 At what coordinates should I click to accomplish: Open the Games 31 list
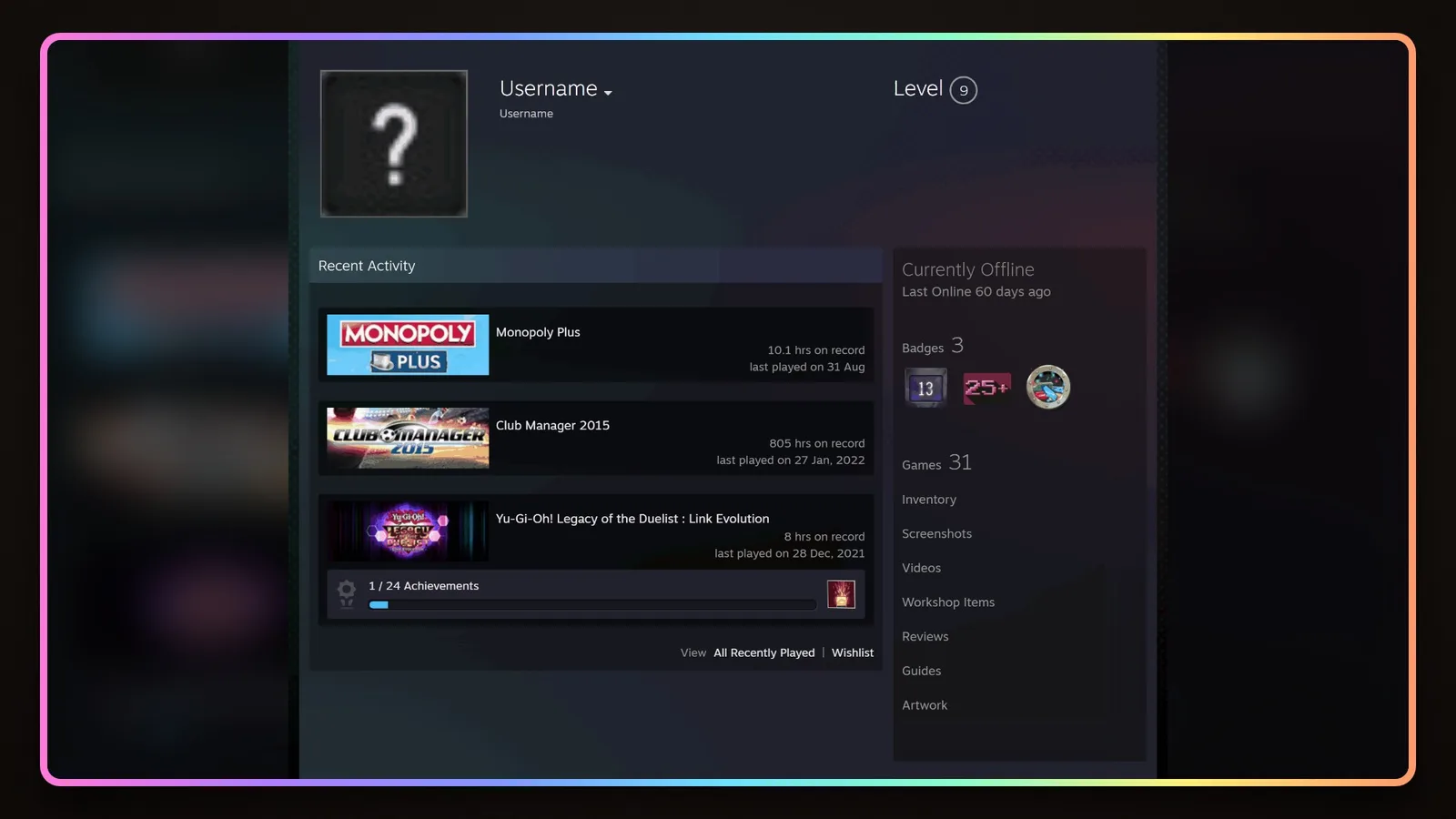(936, 462)
